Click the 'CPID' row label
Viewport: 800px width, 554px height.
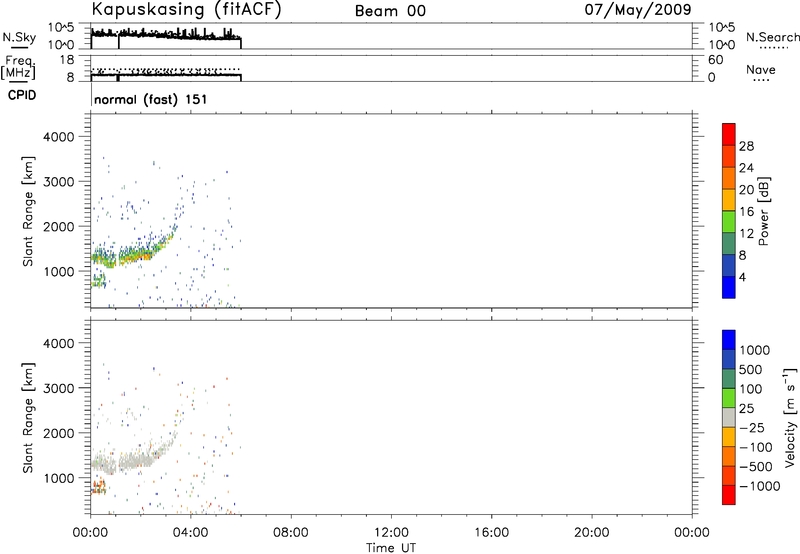[x=22, y=95]
